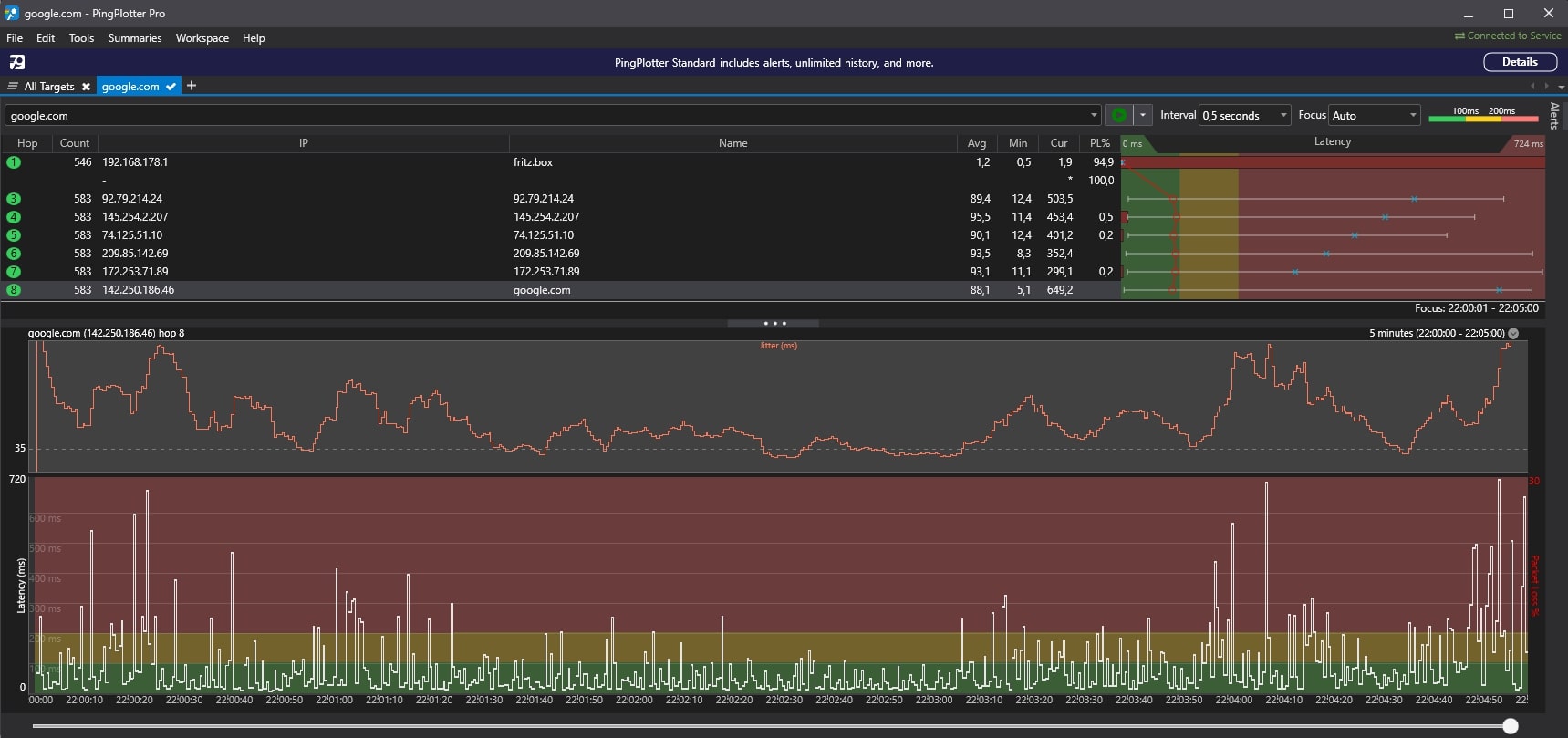Click the Details button
The image size is (1568, 738).
1520,62
